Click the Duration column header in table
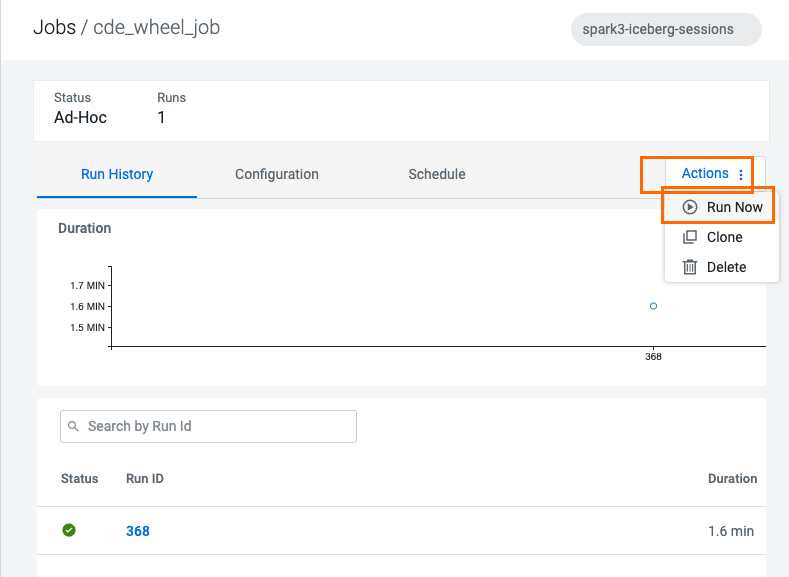Screen dimensions: 789x577 732,479
